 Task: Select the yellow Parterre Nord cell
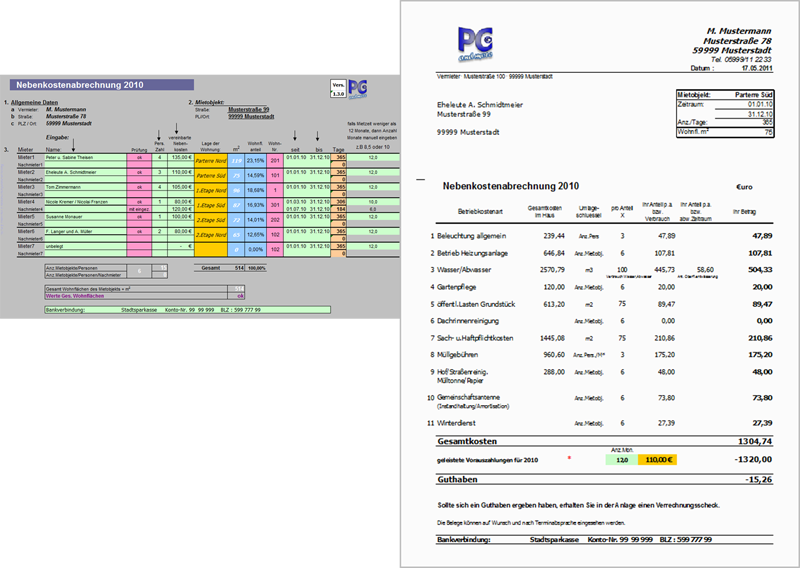pyautogui.click(x=211, y=161)
